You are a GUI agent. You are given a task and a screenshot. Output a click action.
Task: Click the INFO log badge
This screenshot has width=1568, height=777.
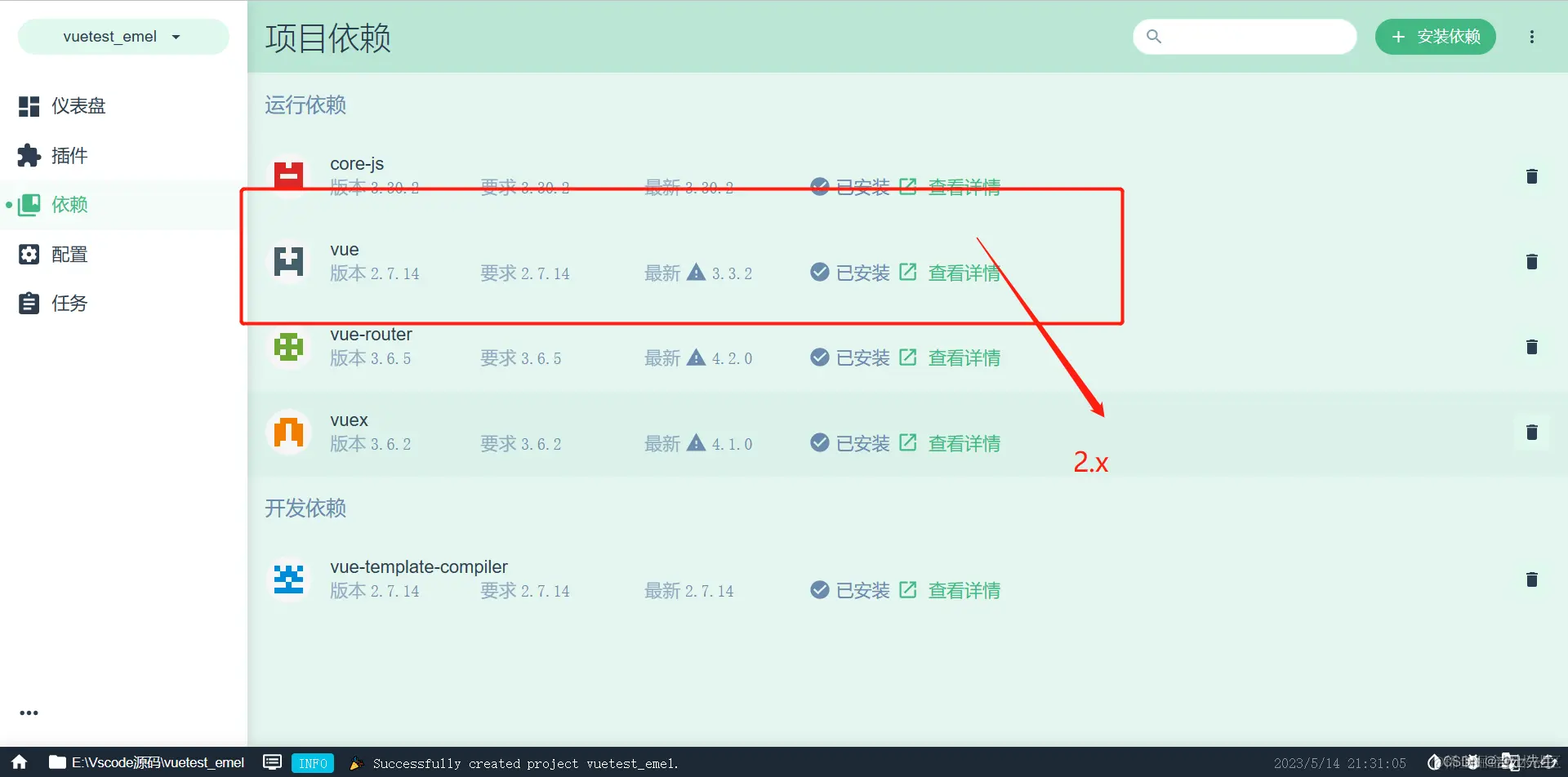[x=313, y=763]
